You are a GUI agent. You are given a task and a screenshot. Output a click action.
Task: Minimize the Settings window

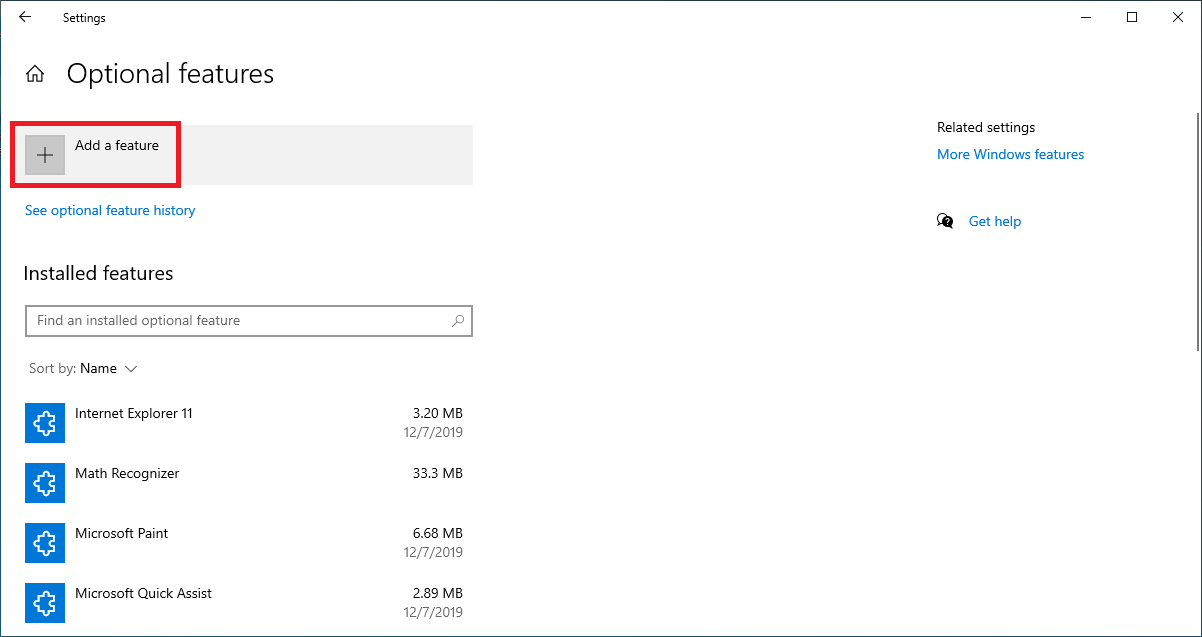click(x=1086, y=17)
